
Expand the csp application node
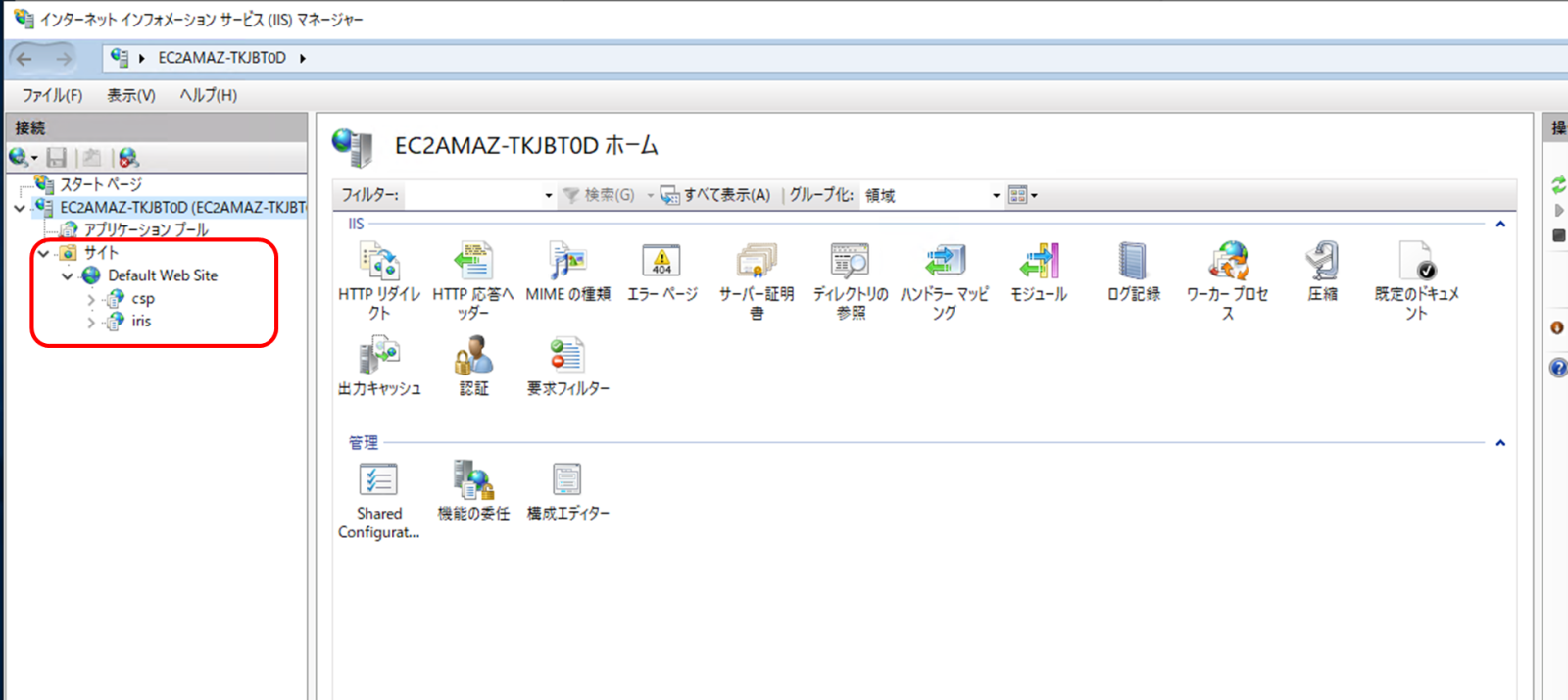click(91, 299)
